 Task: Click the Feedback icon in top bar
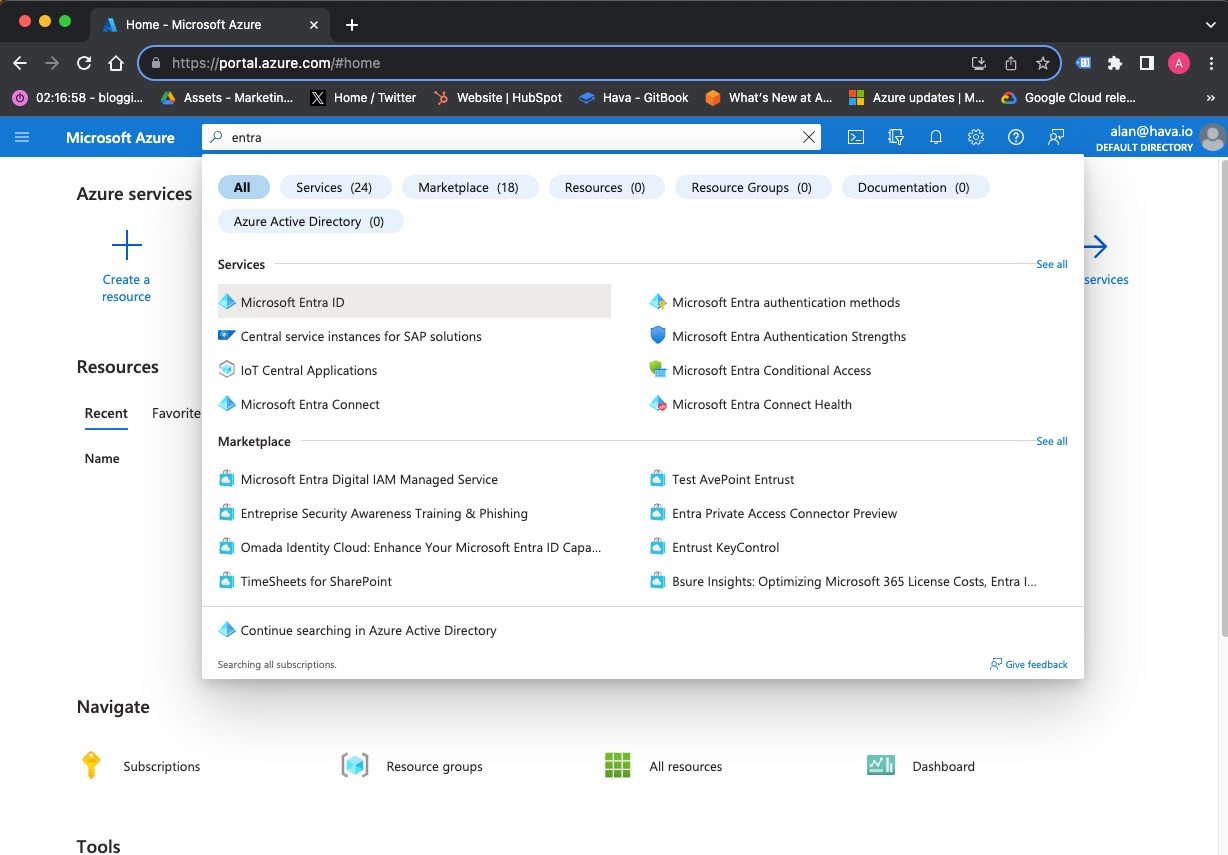(x=1056, y=138)
